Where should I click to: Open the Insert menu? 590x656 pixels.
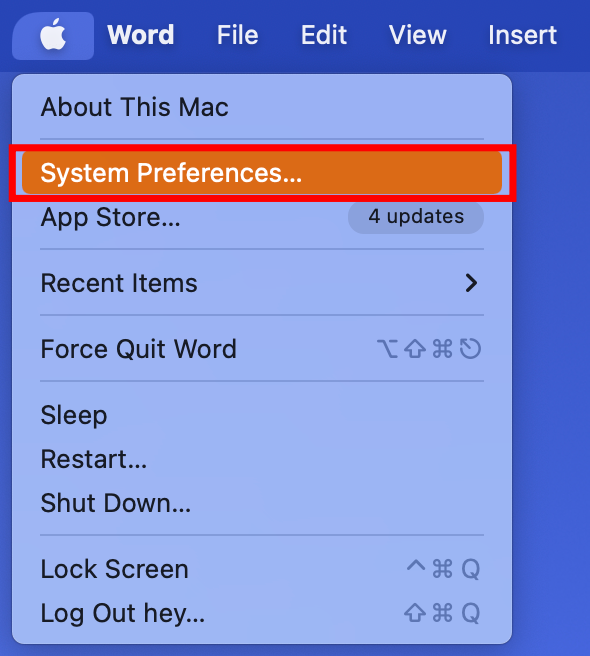point(522,35)
